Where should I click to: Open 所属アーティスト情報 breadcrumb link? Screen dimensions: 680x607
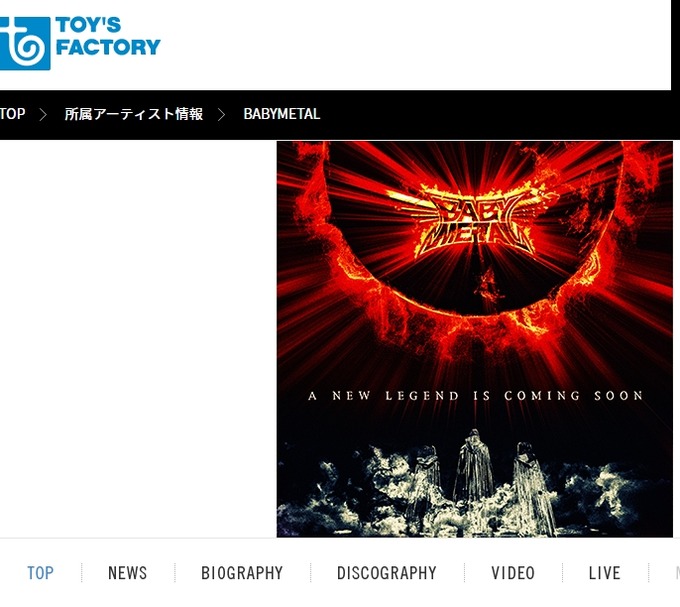coord(134,114)
